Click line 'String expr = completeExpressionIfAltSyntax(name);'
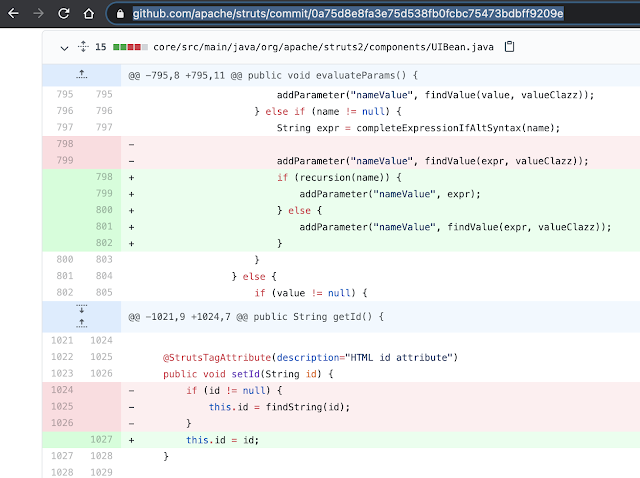640x478 pixels. point(418,128)
